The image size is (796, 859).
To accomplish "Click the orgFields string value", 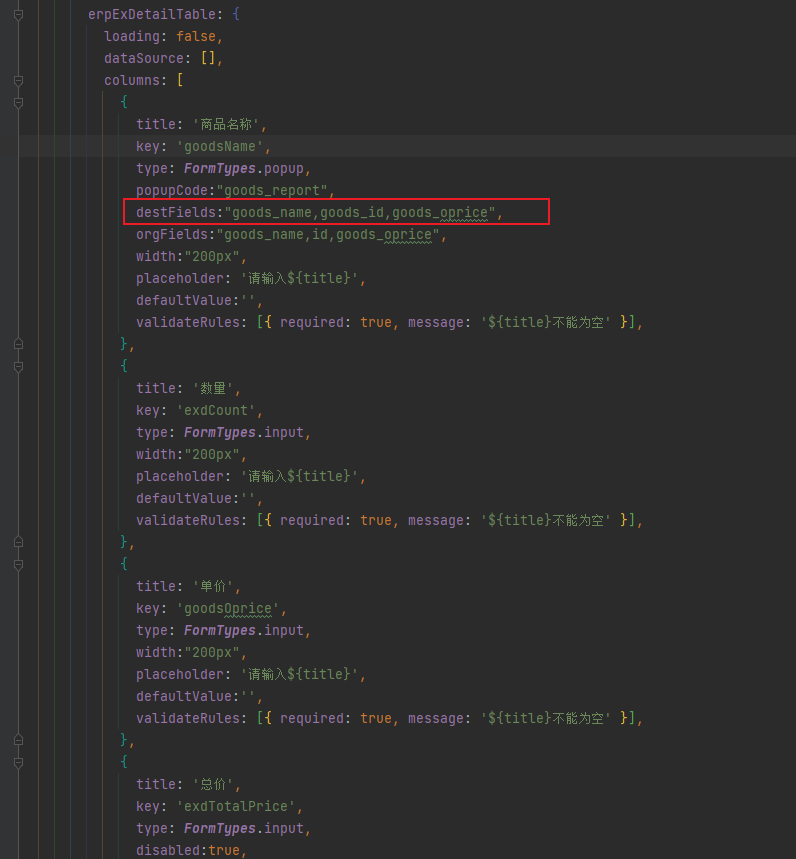I will pyautogui.click(x=328, y=234).
